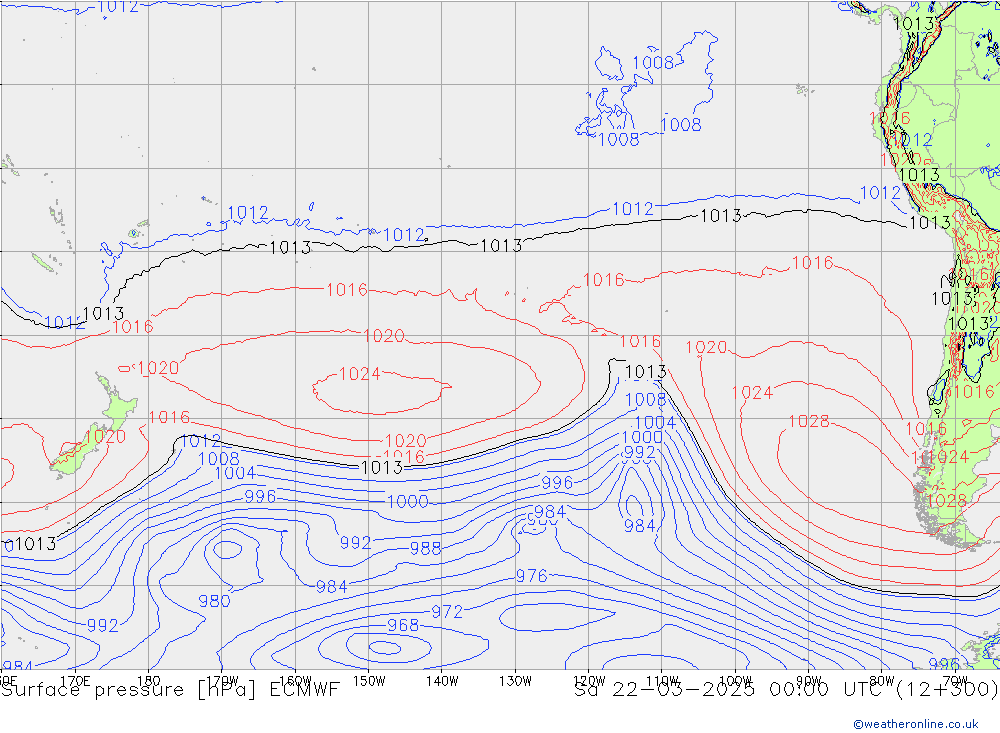
Task: Click the 980 low pressure label
Action: tap(214, 601)
